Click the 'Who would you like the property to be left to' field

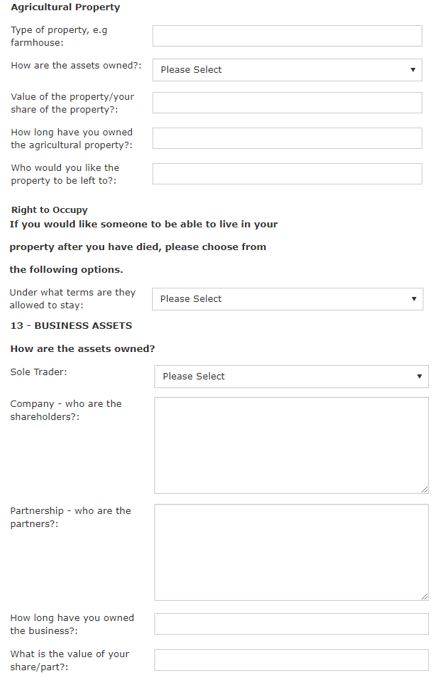pos(287,174)
